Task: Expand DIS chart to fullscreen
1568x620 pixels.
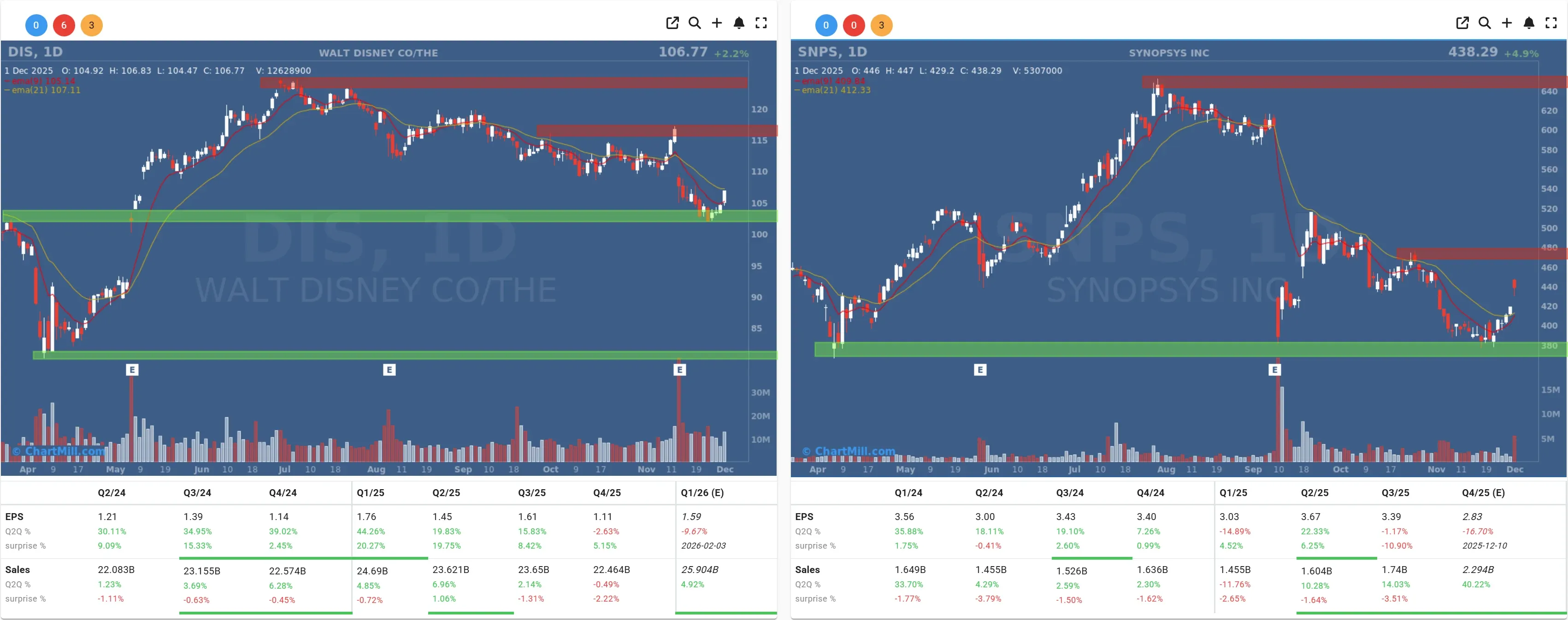Action: coord(761,23)
